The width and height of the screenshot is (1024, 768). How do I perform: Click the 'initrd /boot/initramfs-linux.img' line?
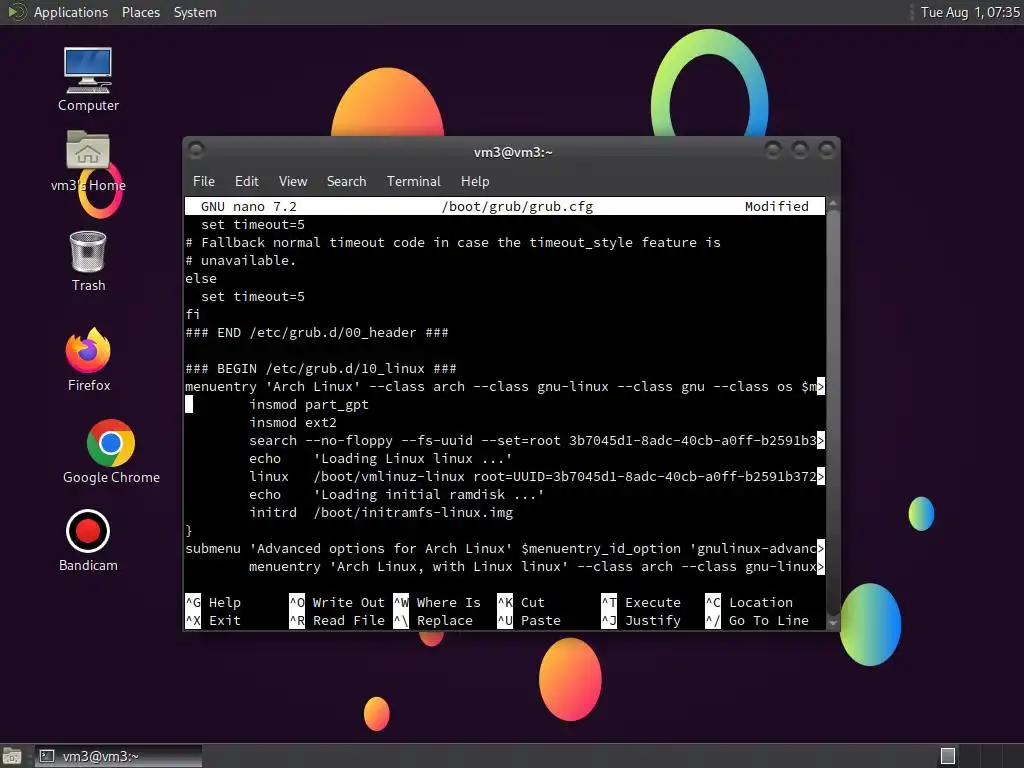[381, 513]
